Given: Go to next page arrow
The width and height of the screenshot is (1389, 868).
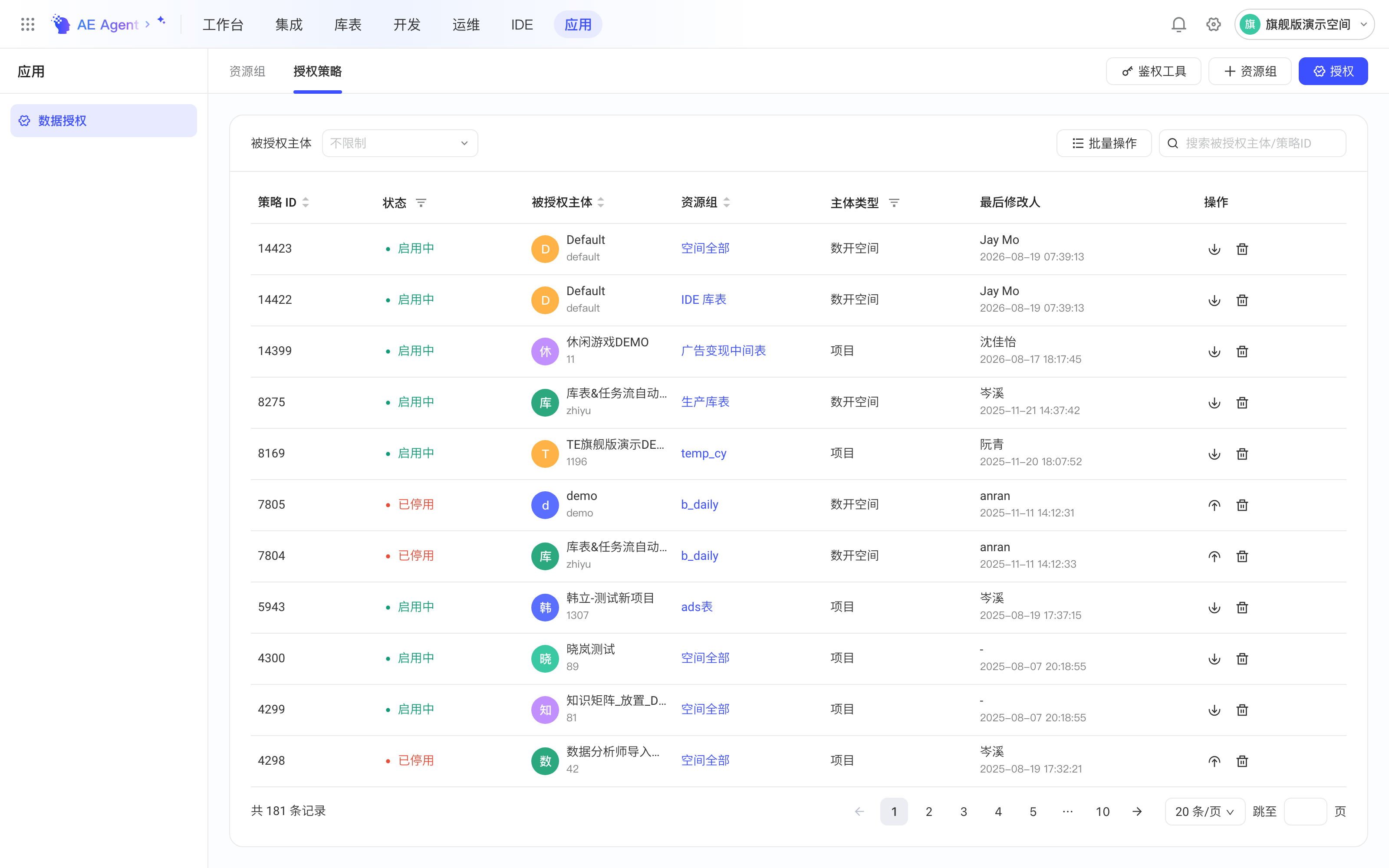Looking at the screenshot, I should [x=1136, y=811].
